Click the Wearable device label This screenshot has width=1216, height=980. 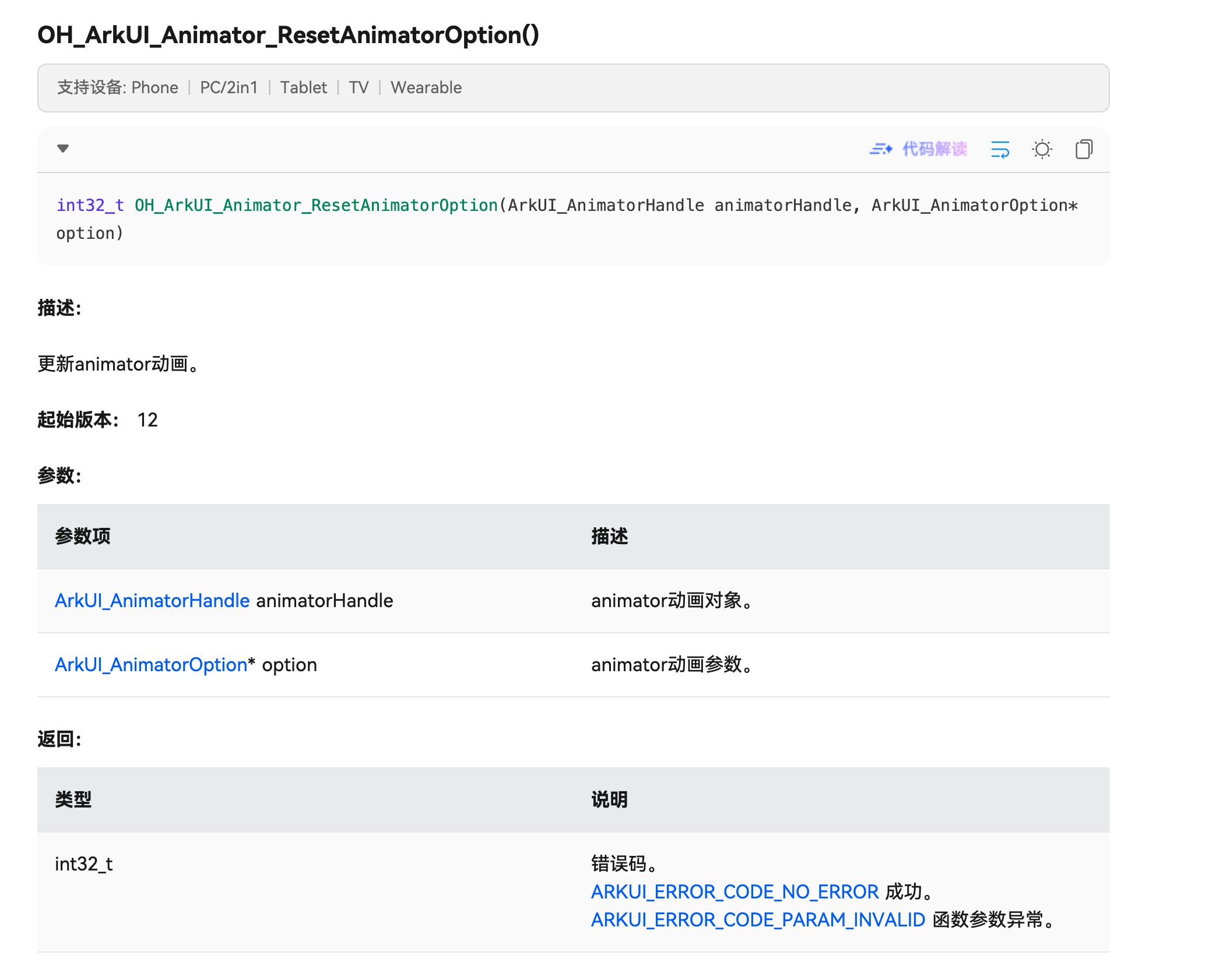[426, 88]
